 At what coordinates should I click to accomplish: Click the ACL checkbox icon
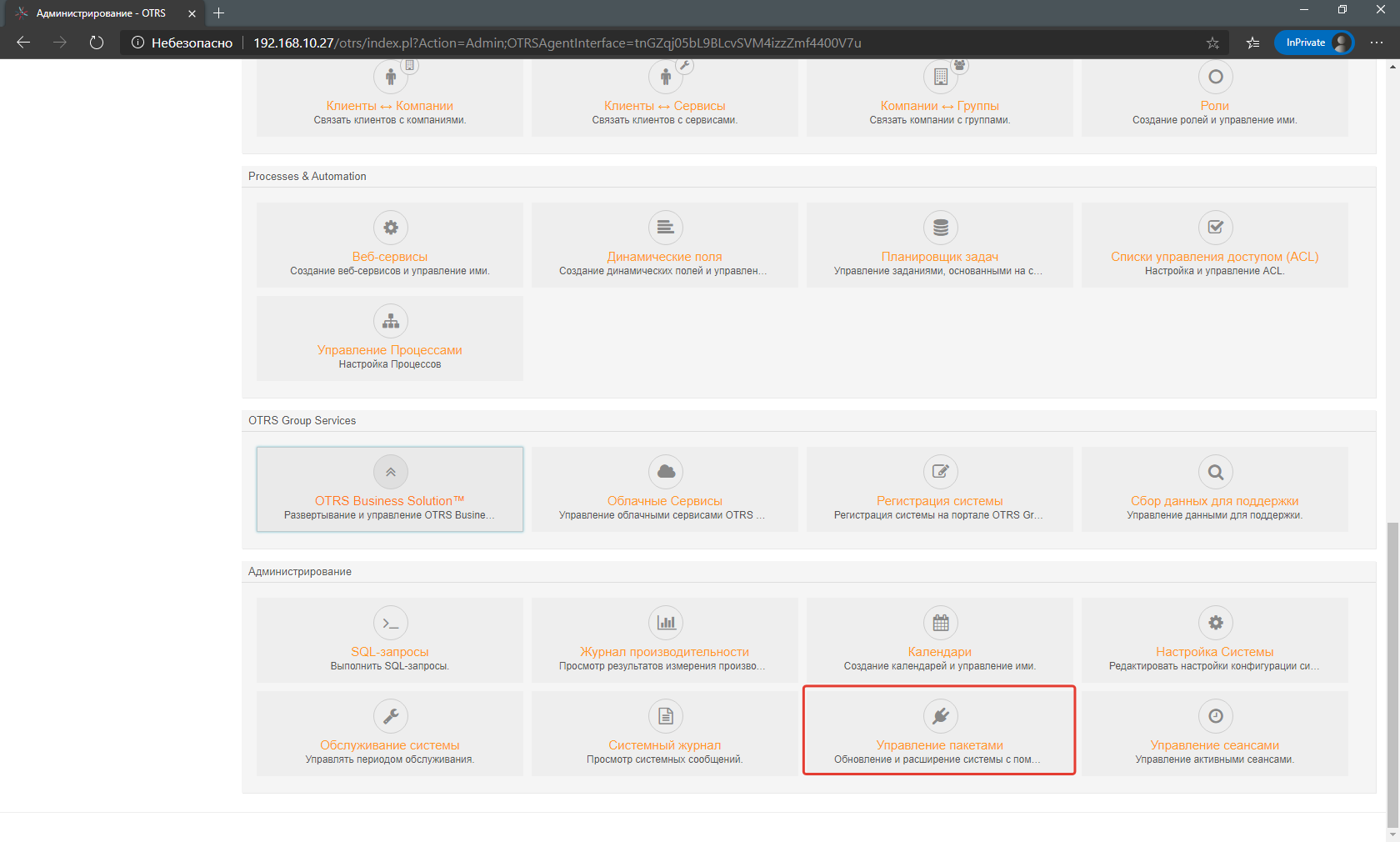(x=1216, y=227)
